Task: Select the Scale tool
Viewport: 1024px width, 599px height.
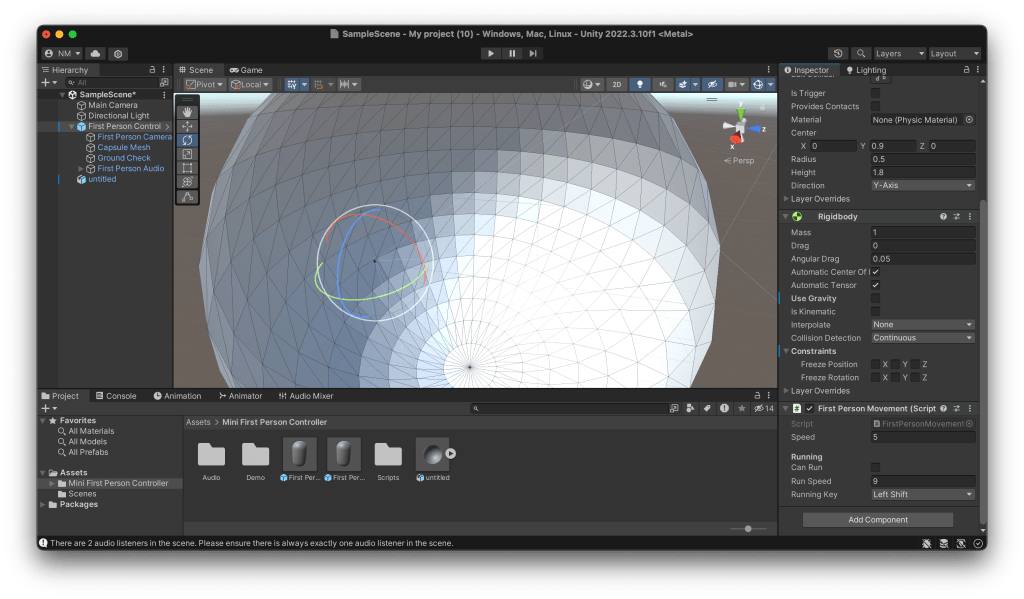Action: pos(187,154)
